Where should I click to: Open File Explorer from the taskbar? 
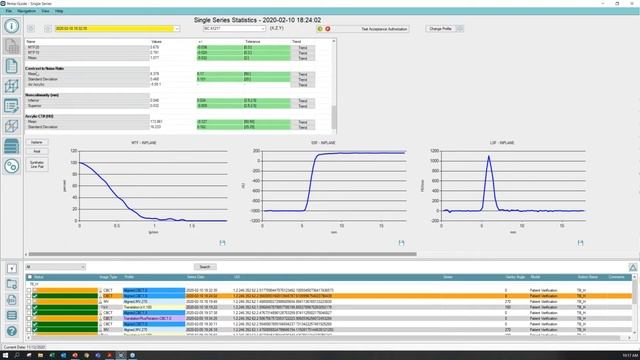click(40, 356)
